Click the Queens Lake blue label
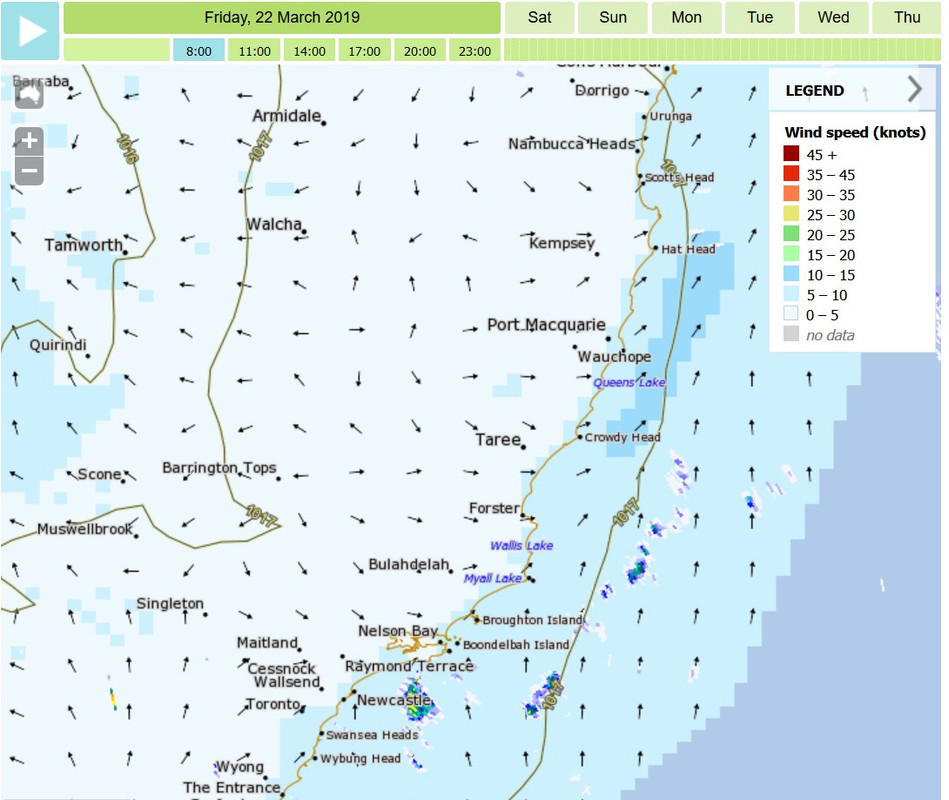 tap(629, 382)
